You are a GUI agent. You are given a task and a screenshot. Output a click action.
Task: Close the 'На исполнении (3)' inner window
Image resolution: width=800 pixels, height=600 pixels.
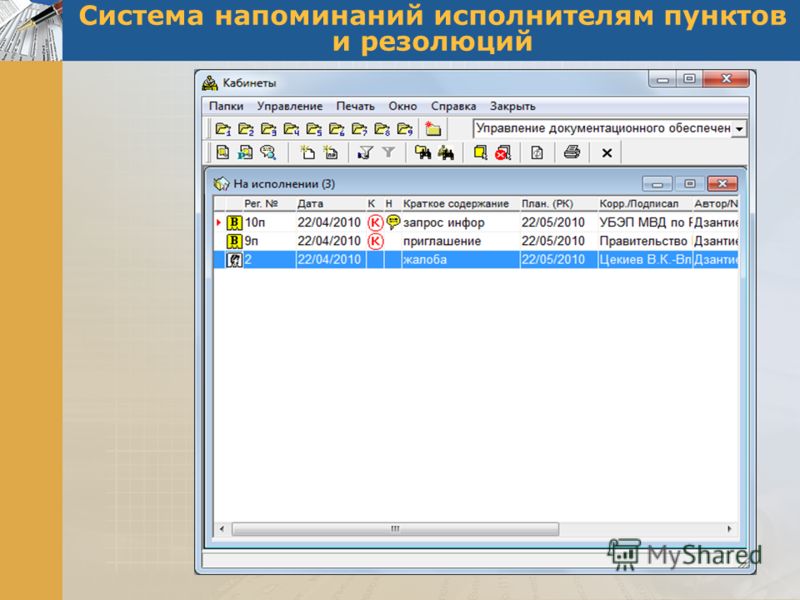[x=722, y=184]
